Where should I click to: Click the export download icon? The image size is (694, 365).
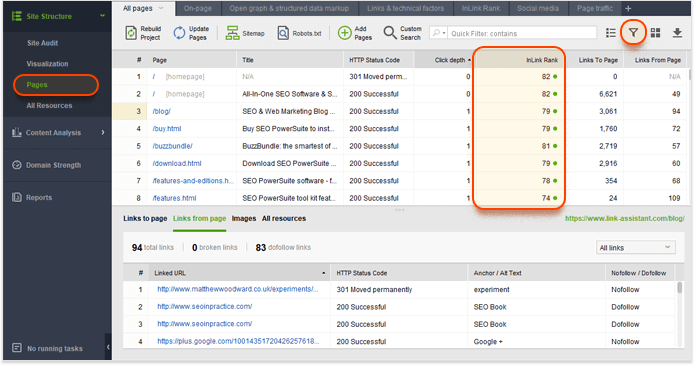(x=677, y=33)
